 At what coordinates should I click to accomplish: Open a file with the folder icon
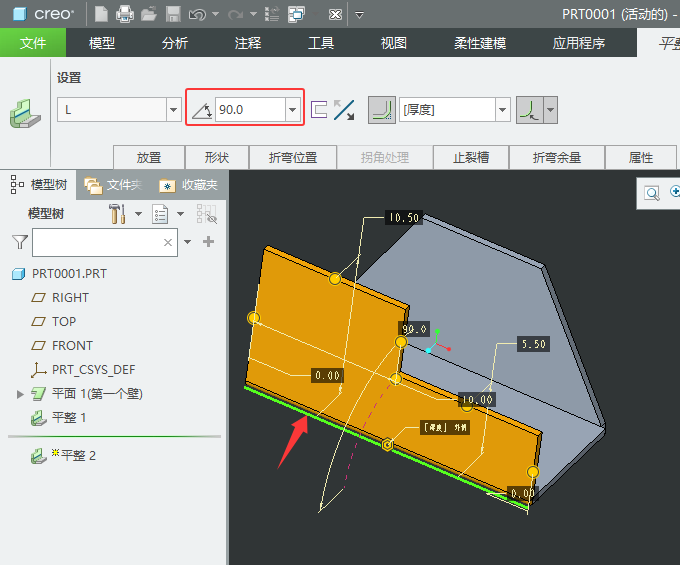(149, 14)
